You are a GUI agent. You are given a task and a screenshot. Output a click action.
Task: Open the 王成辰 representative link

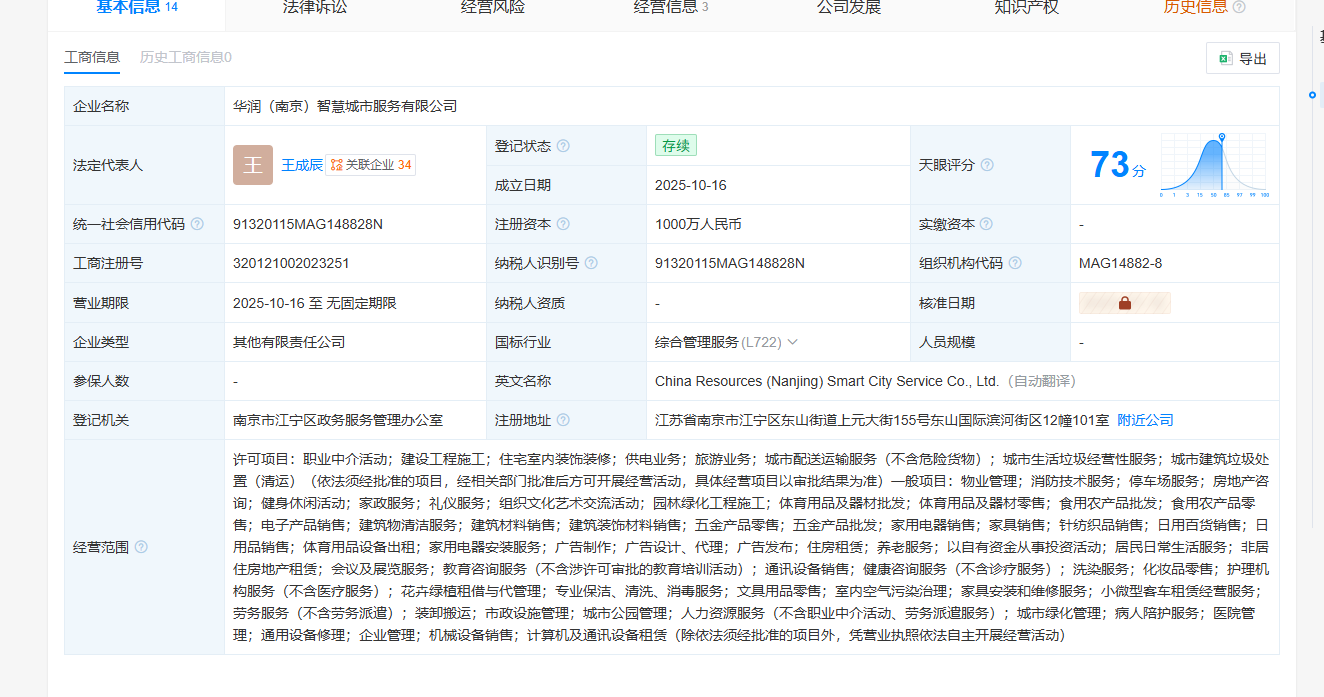point(301,165)
